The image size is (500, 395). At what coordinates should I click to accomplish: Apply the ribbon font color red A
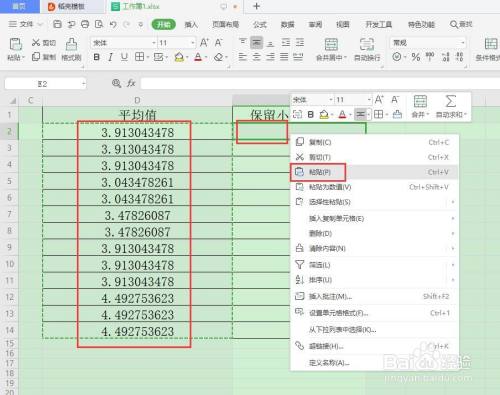coord(198,57)
